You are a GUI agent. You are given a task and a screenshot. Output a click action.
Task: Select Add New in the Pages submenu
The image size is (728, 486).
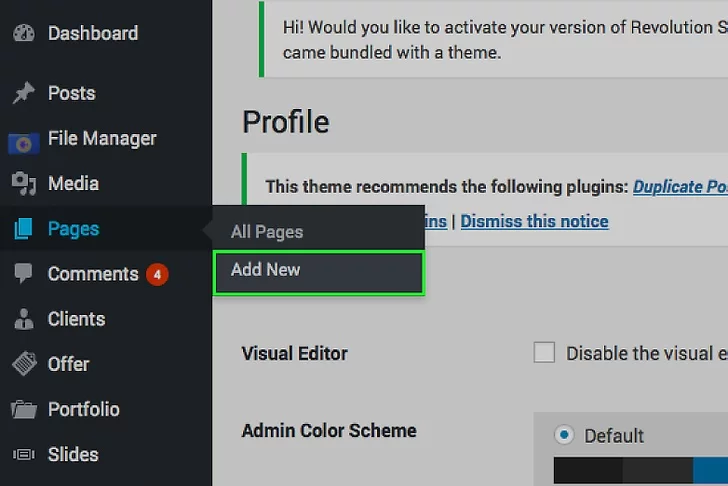point(266,270)
